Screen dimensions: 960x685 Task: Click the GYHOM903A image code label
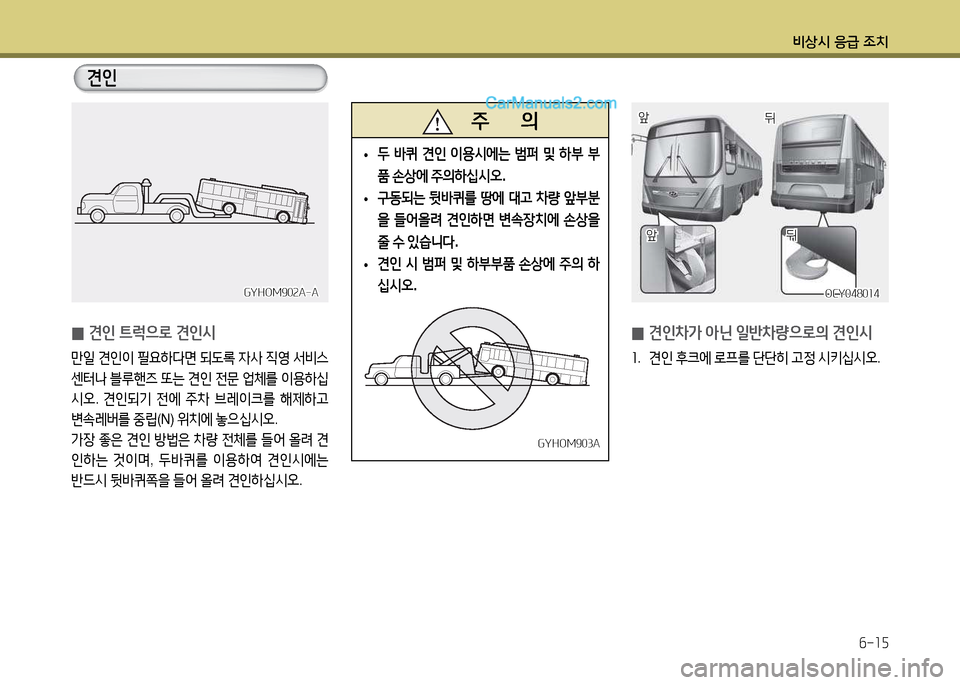click(568, 442)
